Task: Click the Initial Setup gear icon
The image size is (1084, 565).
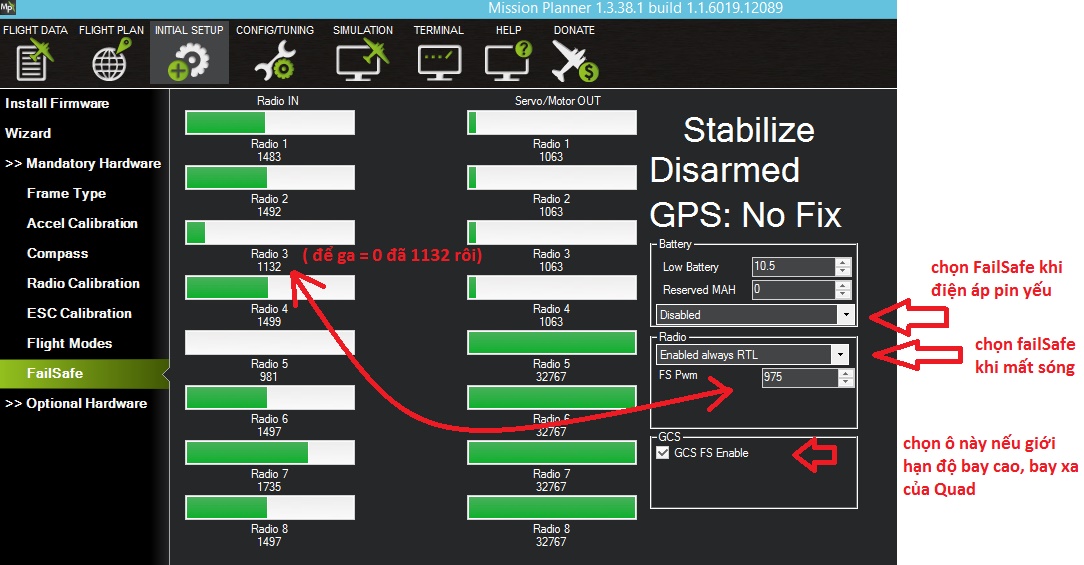Action: [x=188, y=61]
